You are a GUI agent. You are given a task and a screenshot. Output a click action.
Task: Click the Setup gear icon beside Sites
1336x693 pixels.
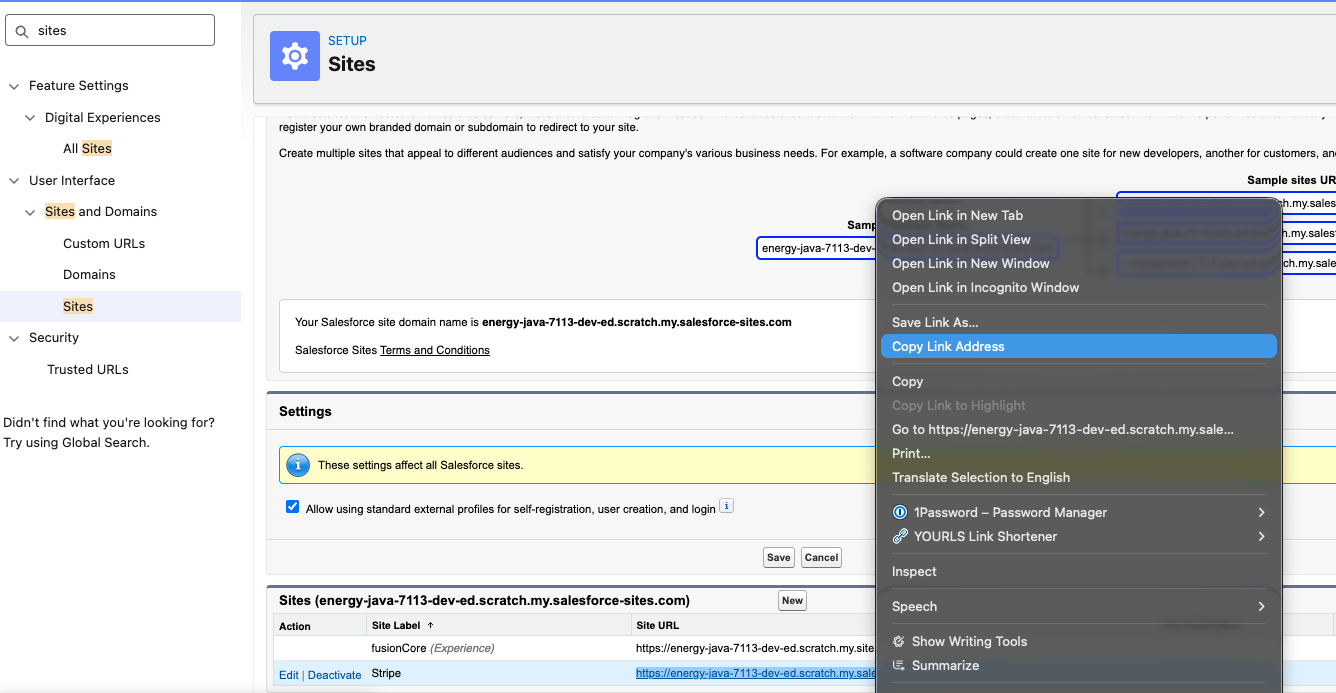[x=295, y=56]
